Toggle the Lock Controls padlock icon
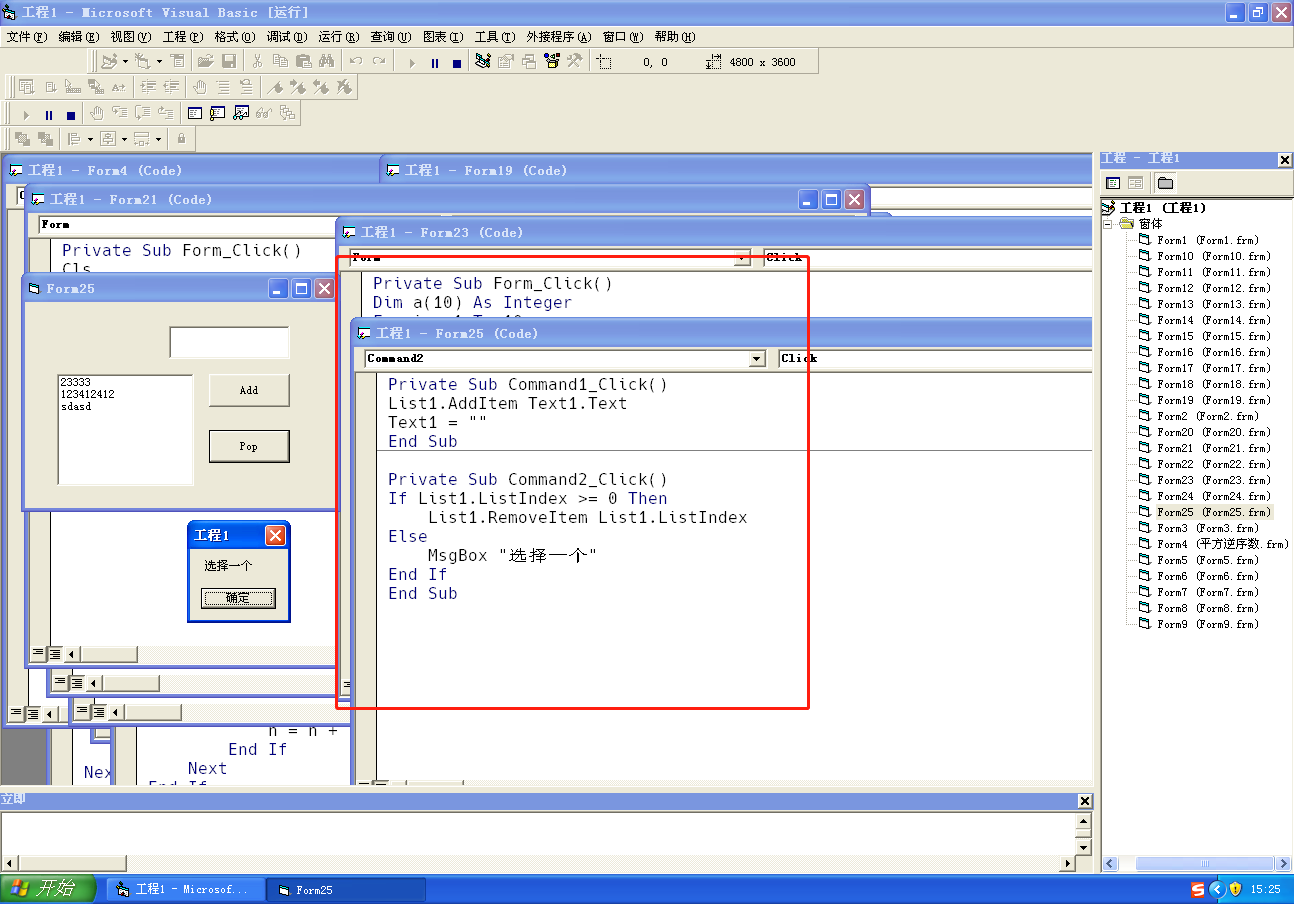The image size is (1294, 904). (181, 139)
